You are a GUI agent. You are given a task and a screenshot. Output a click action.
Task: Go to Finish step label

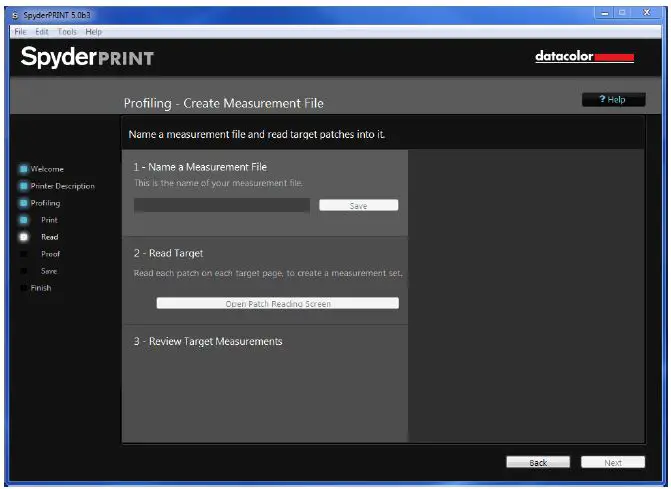[x=41, y=287]
